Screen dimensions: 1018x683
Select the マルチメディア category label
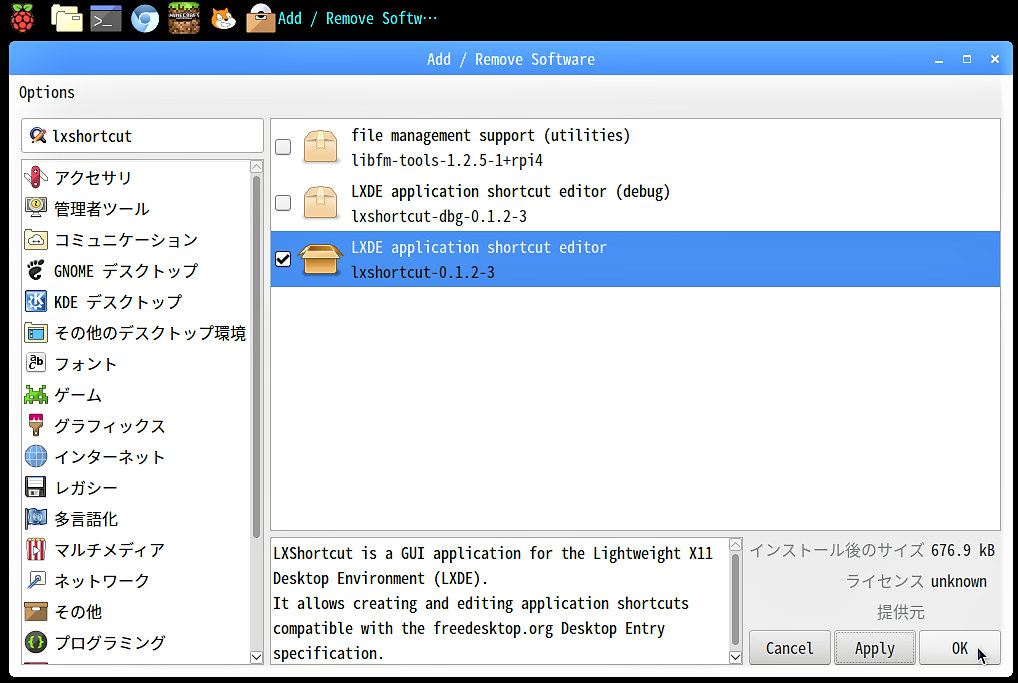click(110, 550)
